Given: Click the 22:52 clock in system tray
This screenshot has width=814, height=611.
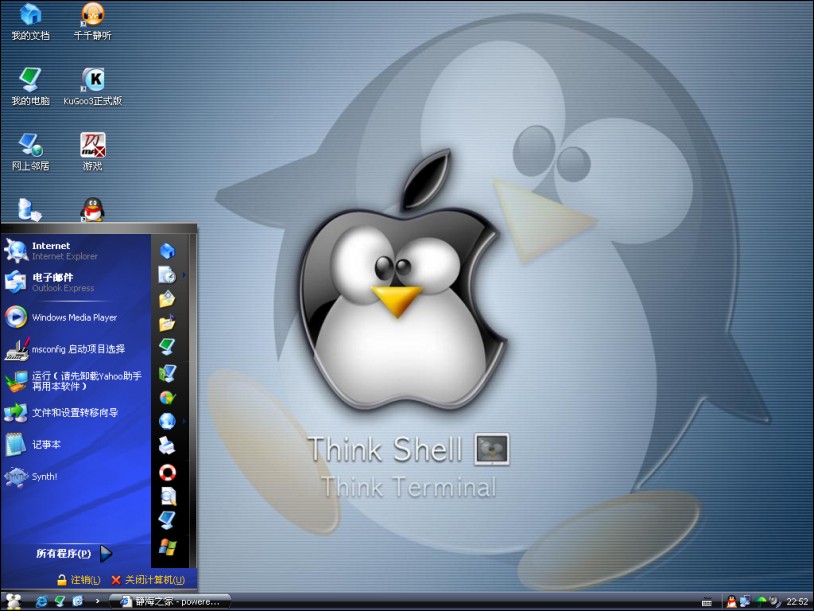Looking at the screenshot, I should point(797,602).
